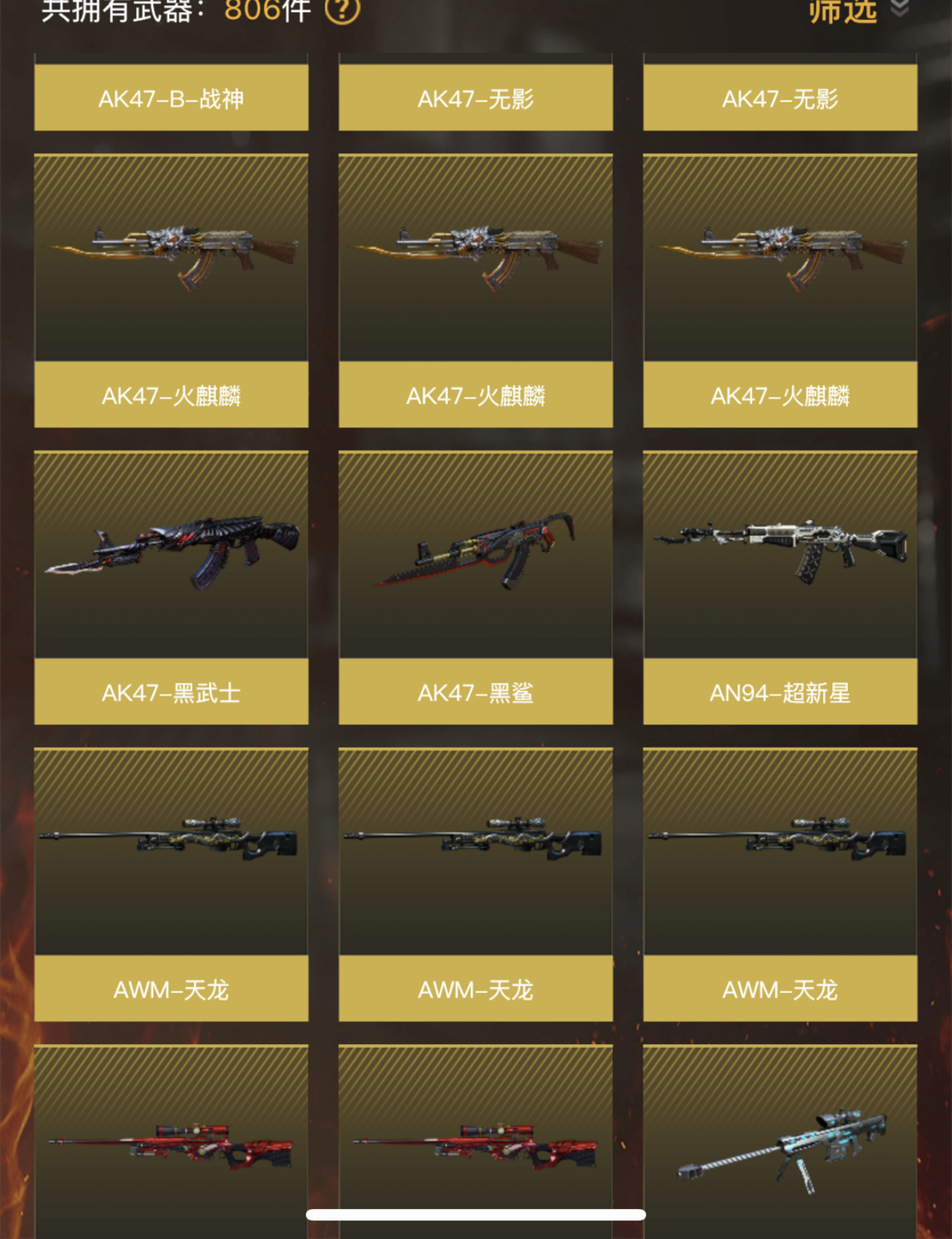Open the AN94-超新星 rifle image
This screenshot has height=1239, width=952.
(x=780, y=555)
